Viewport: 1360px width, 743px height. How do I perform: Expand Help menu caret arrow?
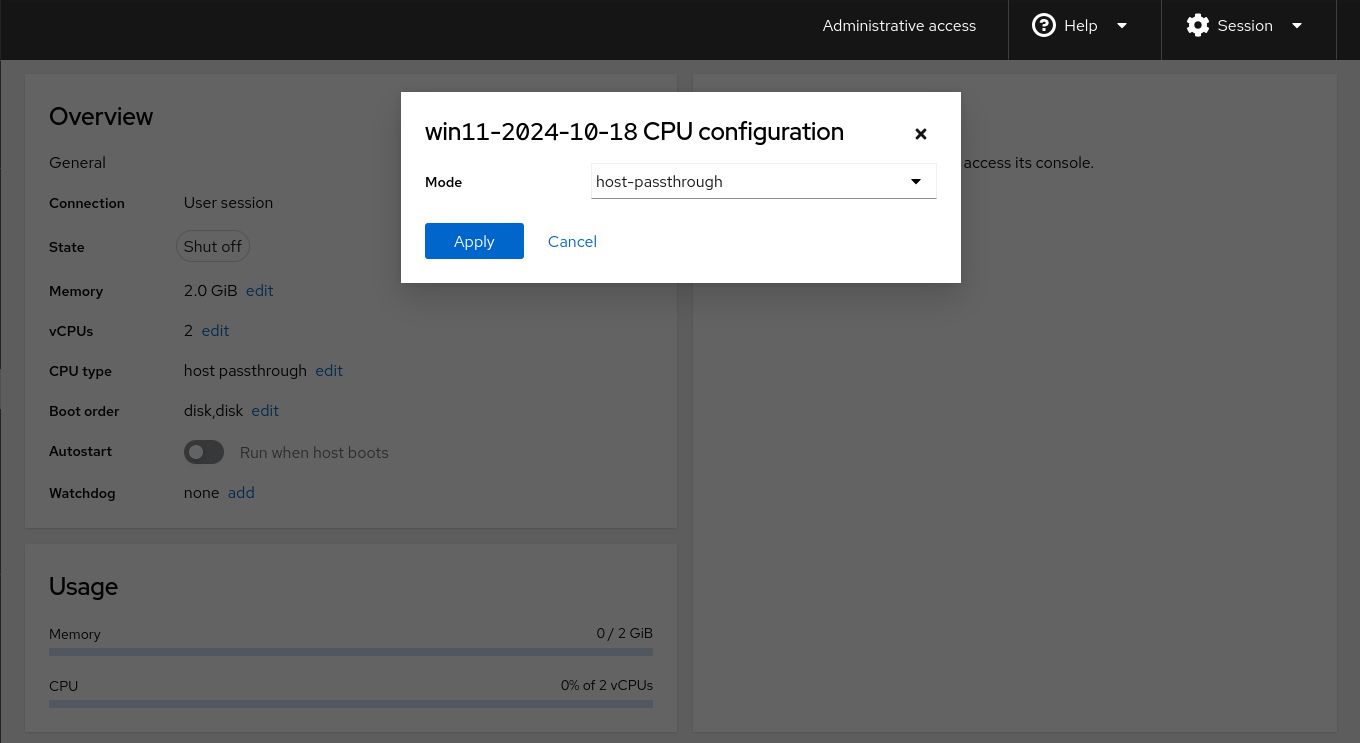pos(1122,26)
